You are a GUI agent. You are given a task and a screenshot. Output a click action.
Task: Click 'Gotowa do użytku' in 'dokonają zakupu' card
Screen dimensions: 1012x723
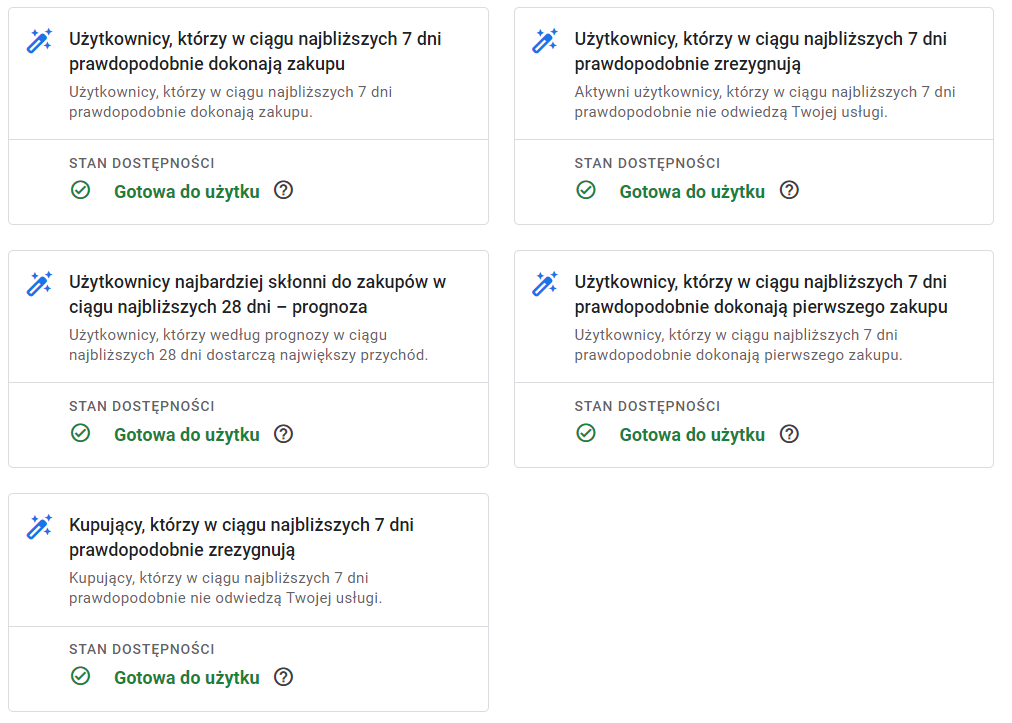[x=187, y=192]
